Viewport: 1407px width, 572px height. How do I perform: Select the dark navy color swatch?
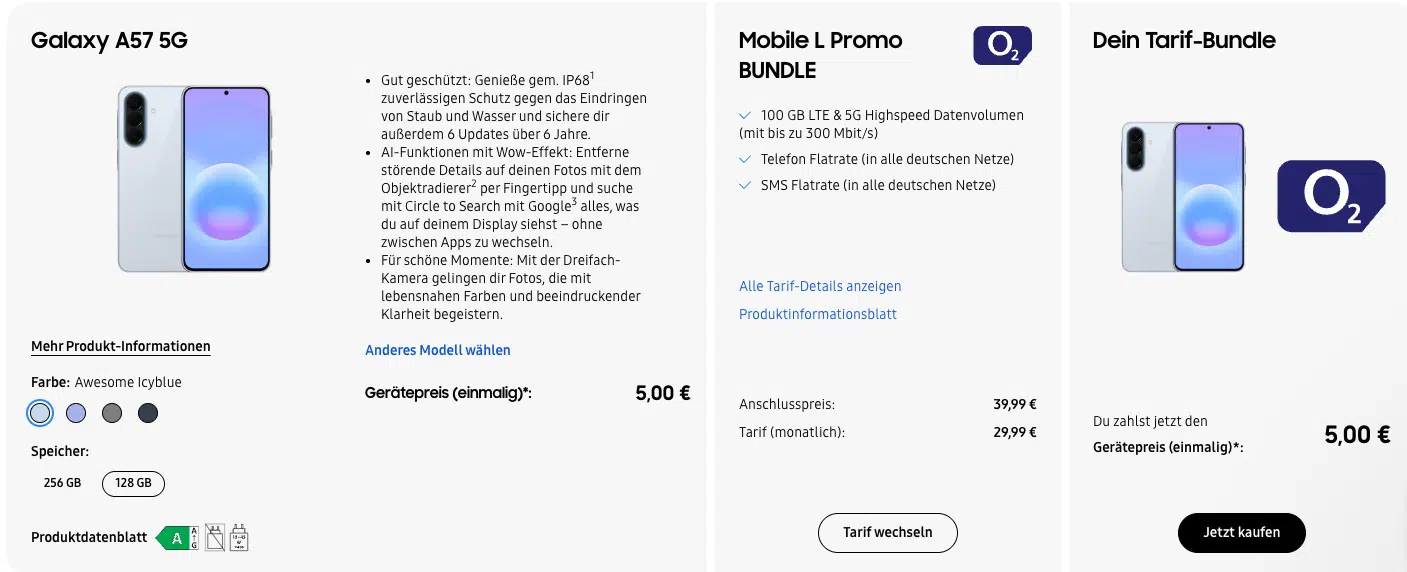coord(148,413)
